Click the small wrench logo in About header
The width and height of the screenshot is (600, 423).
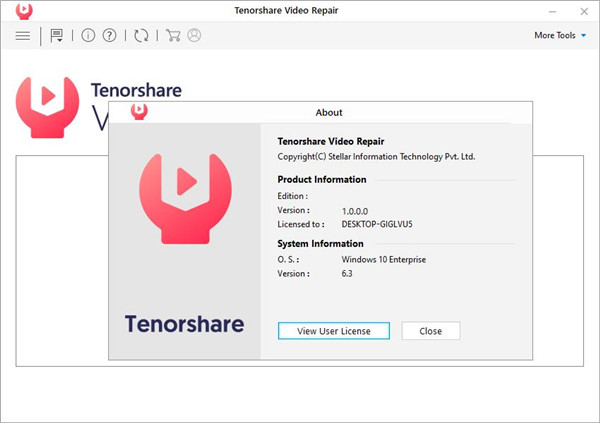click(139, 111)
